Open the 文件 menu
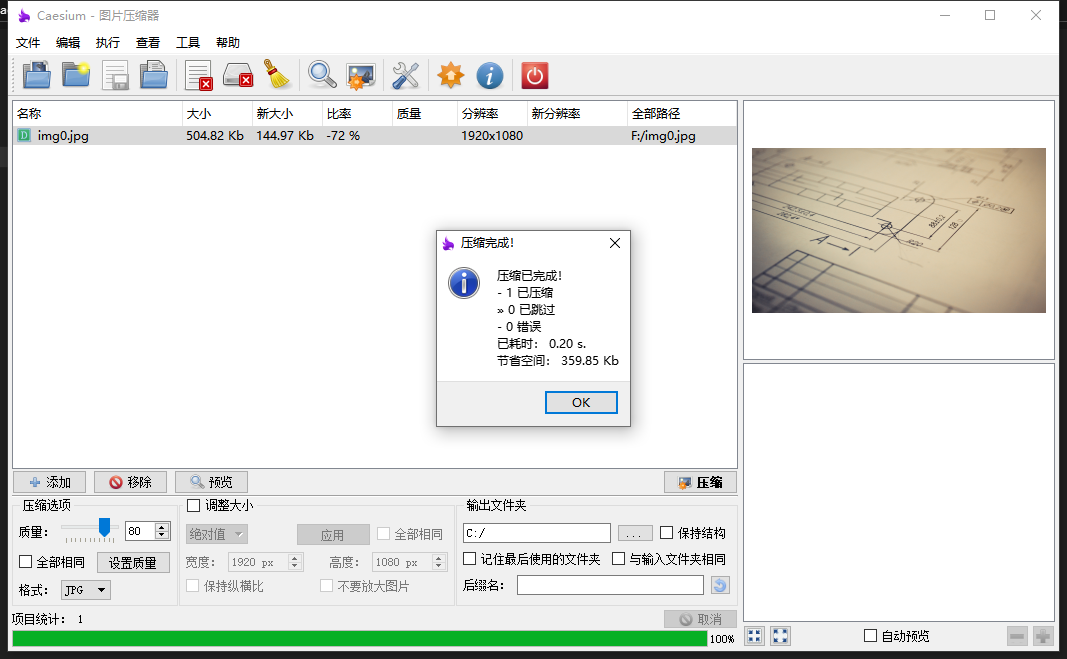The image size is (1067, 659). coord(28,42)
